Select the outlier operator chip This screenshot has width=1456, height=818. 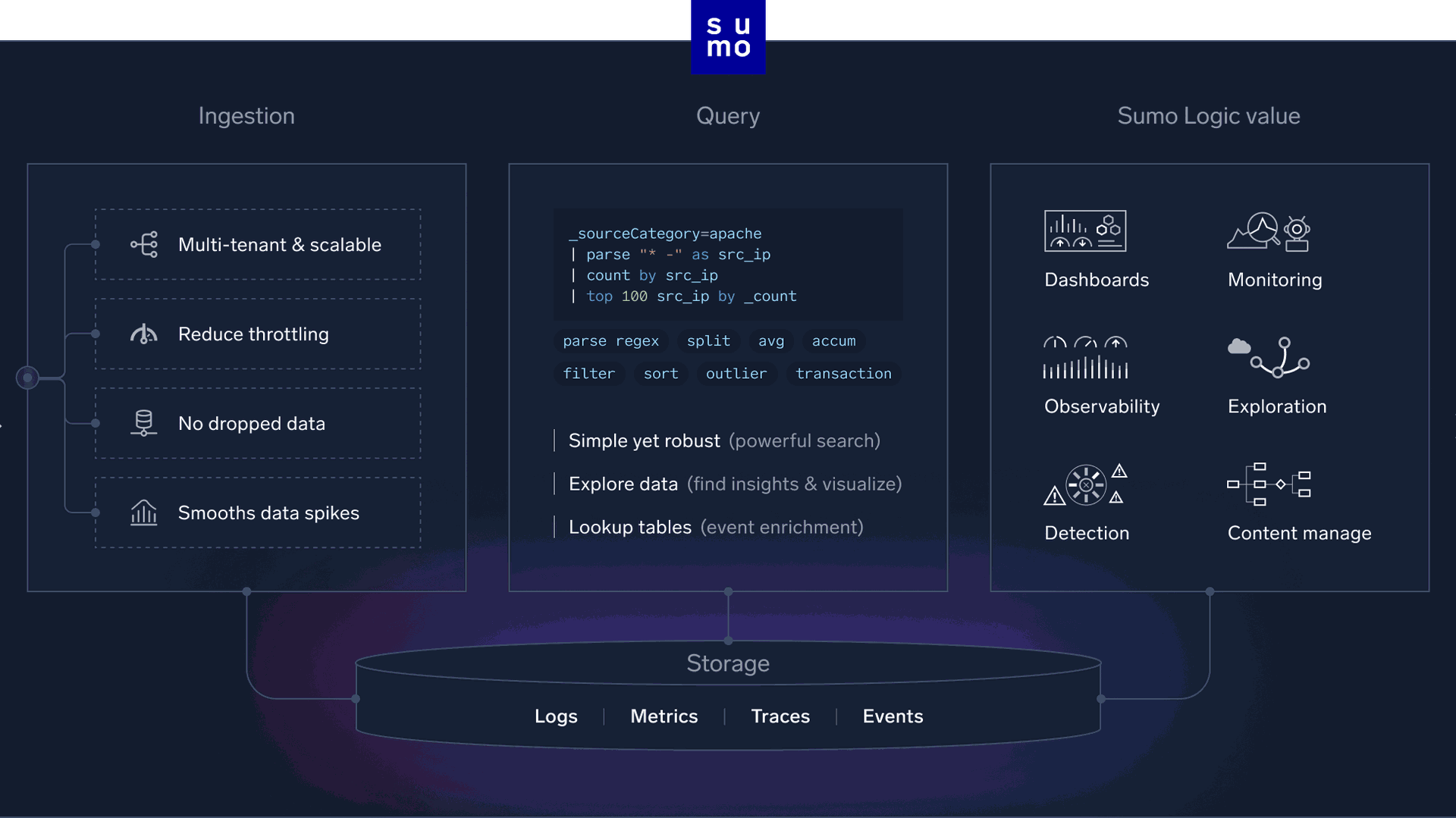[736, 374]
